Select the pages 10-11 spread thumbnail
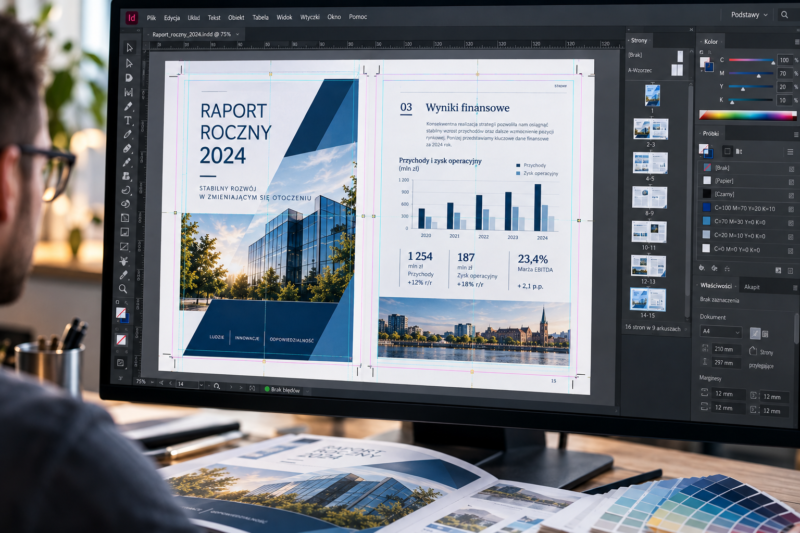 [x=648, y=232]
